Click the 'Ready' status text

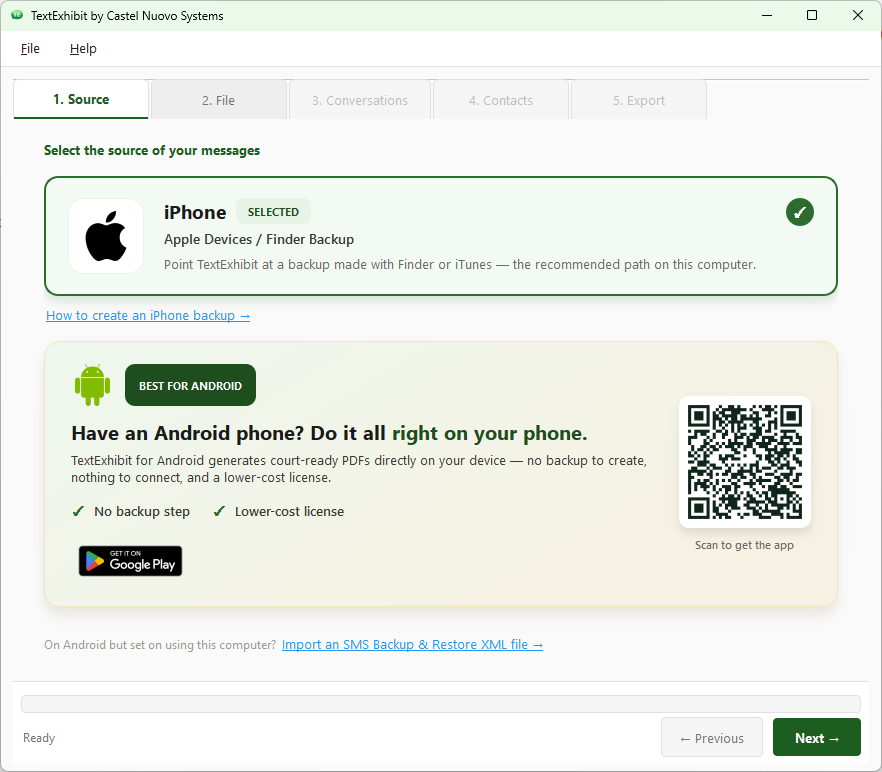pyautogui.click(x=39, y=738)
